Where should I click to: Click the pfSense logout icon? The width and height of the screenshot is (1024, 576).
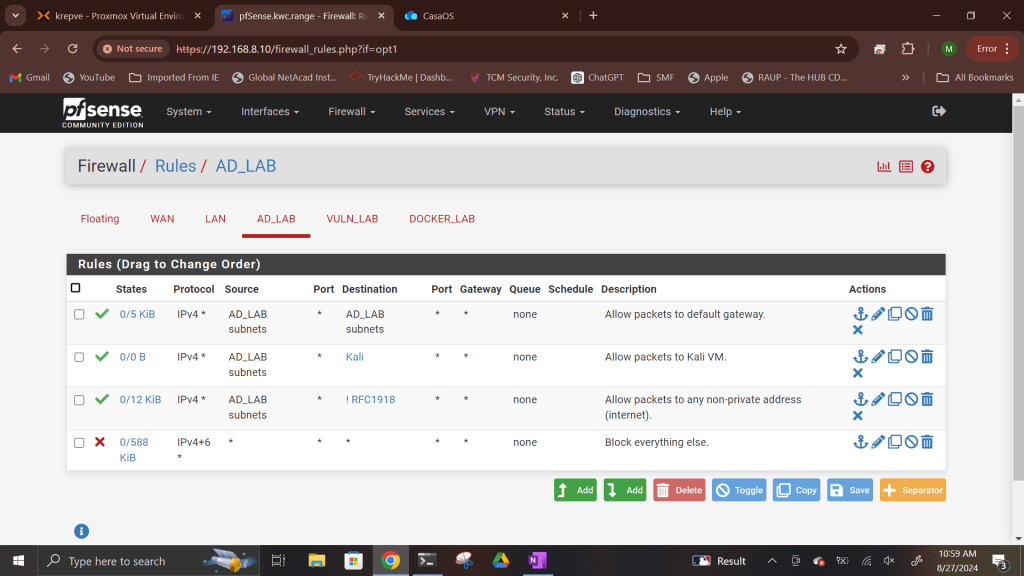coord(938,111)
